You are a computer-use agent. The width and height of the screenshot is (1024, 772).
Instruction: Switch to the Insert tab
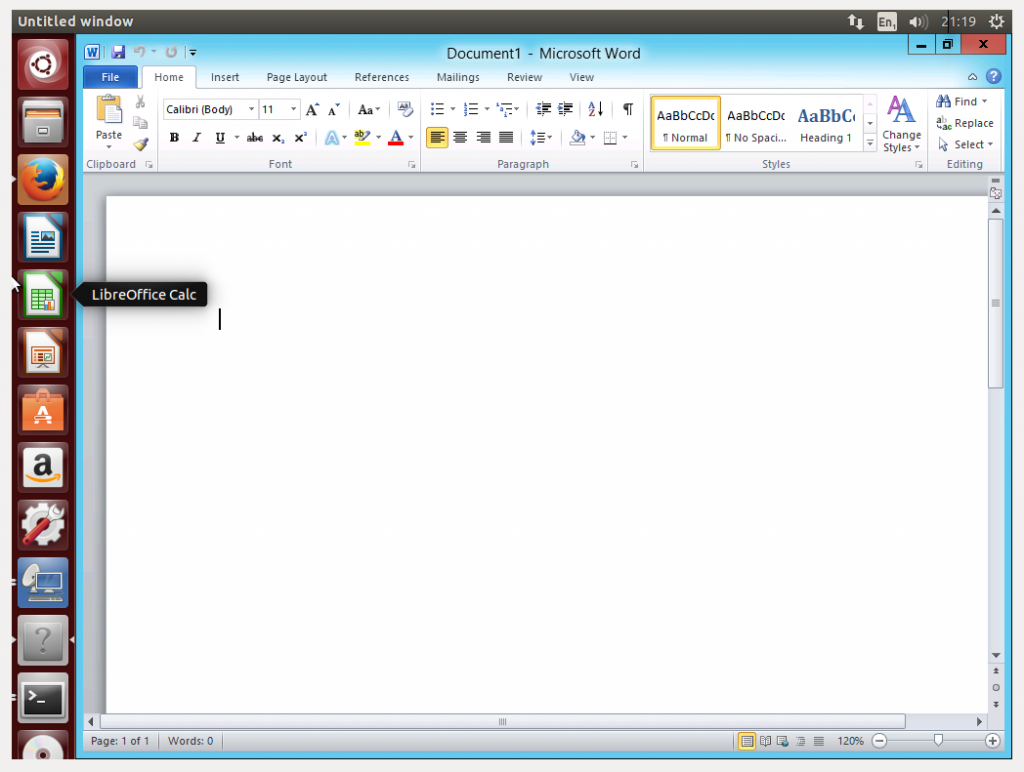point(225,77)
